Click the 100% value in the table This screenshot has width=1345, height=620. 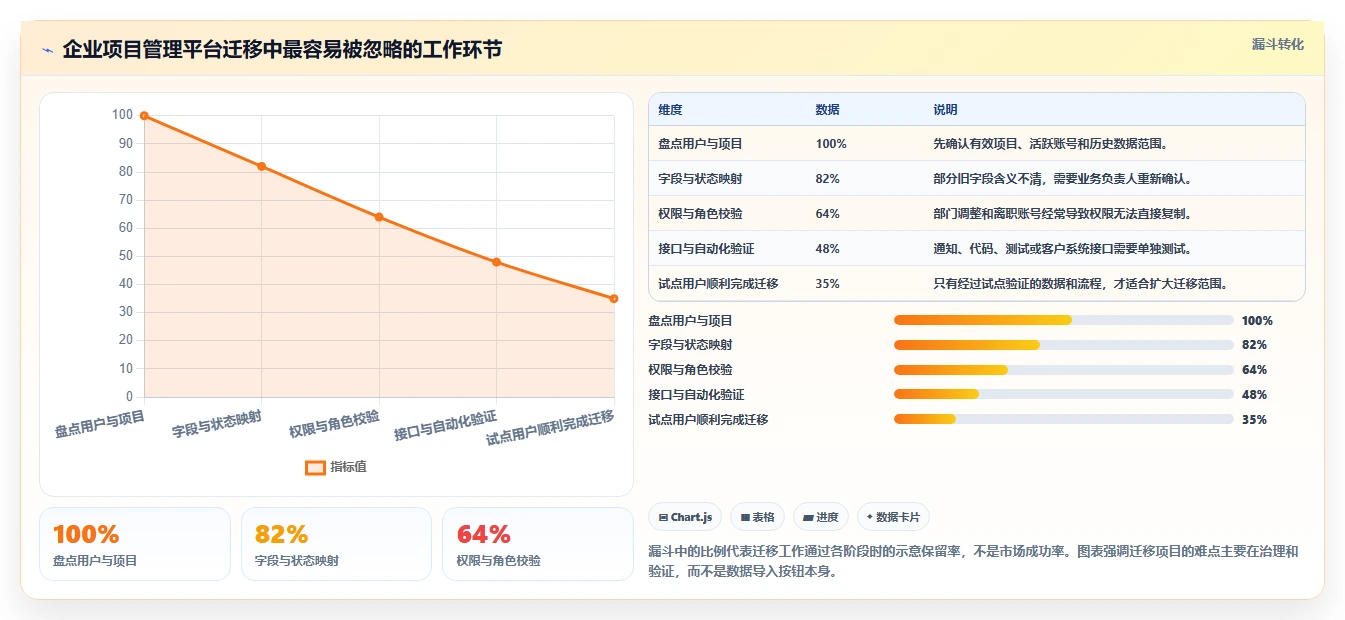[831, 144]
